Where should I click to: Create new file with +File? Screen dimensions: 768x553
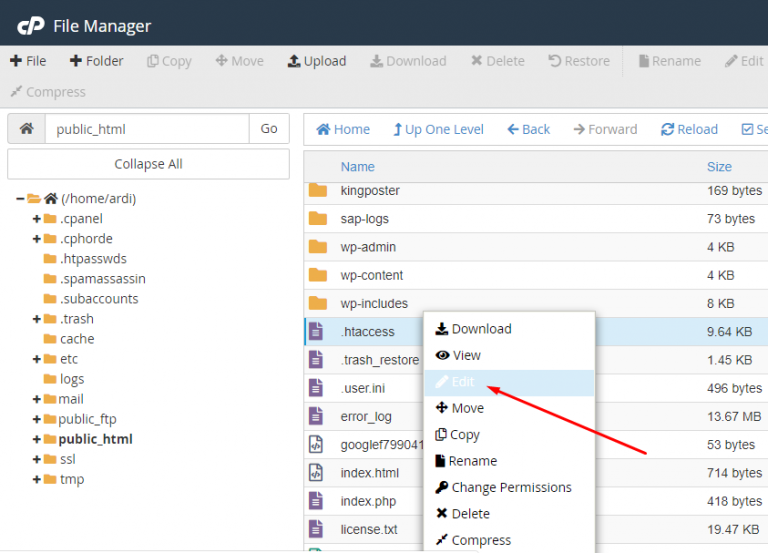coord(28,61)
